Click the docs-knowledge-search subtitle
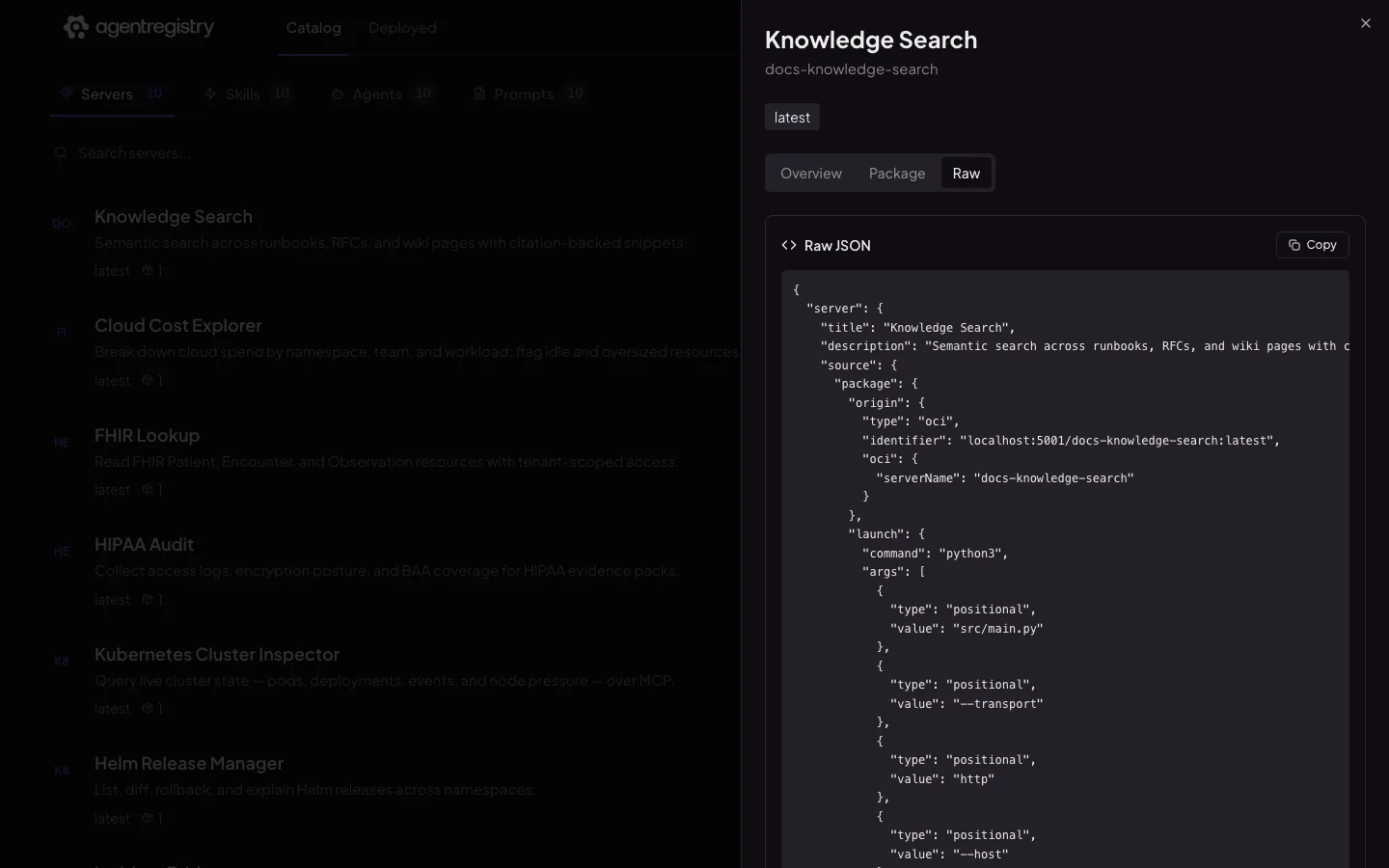The width and height of the screenshot is (1389, 868). pos(851,69)
